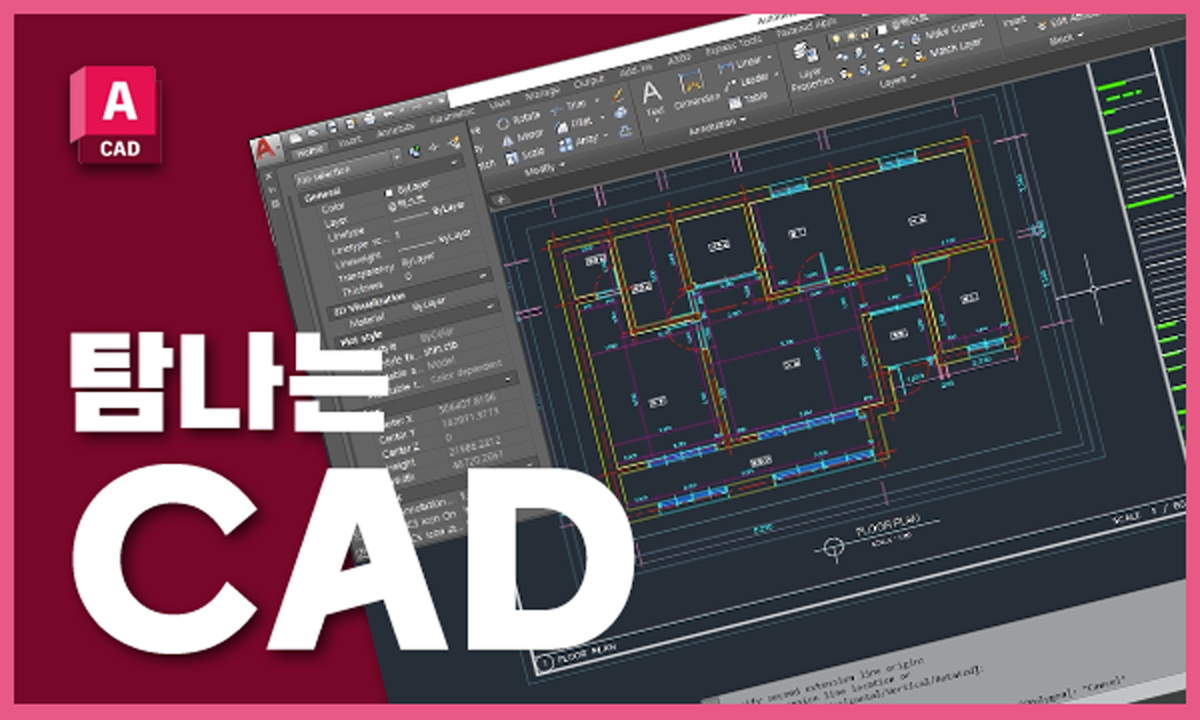1200x720 pixels.
Task: Collapse the General section in Properties
Action: 322,193
